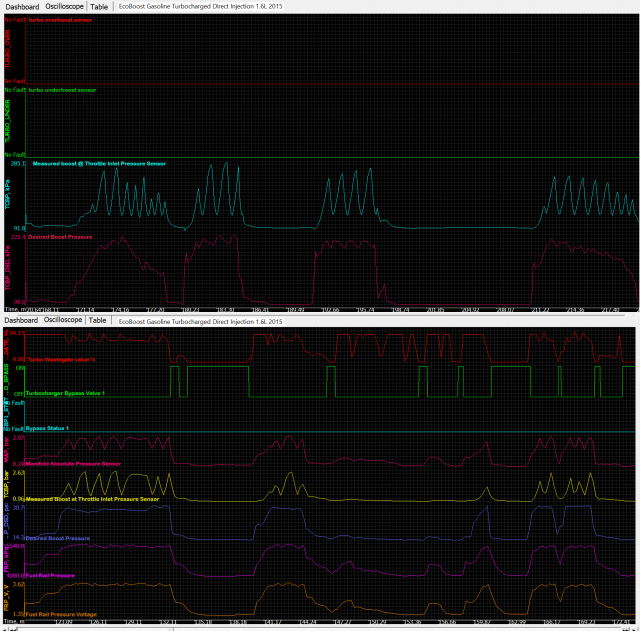Select the Bypass Status 1 trace label

pyautogui.click(x=47, y=429)
